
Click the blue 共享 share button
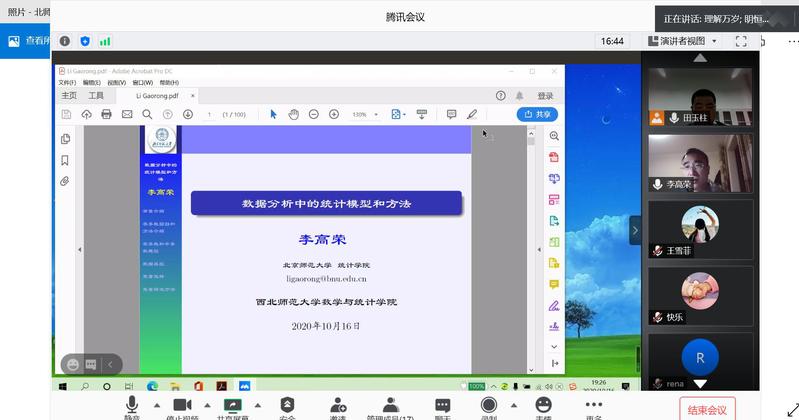click(537, 115)
